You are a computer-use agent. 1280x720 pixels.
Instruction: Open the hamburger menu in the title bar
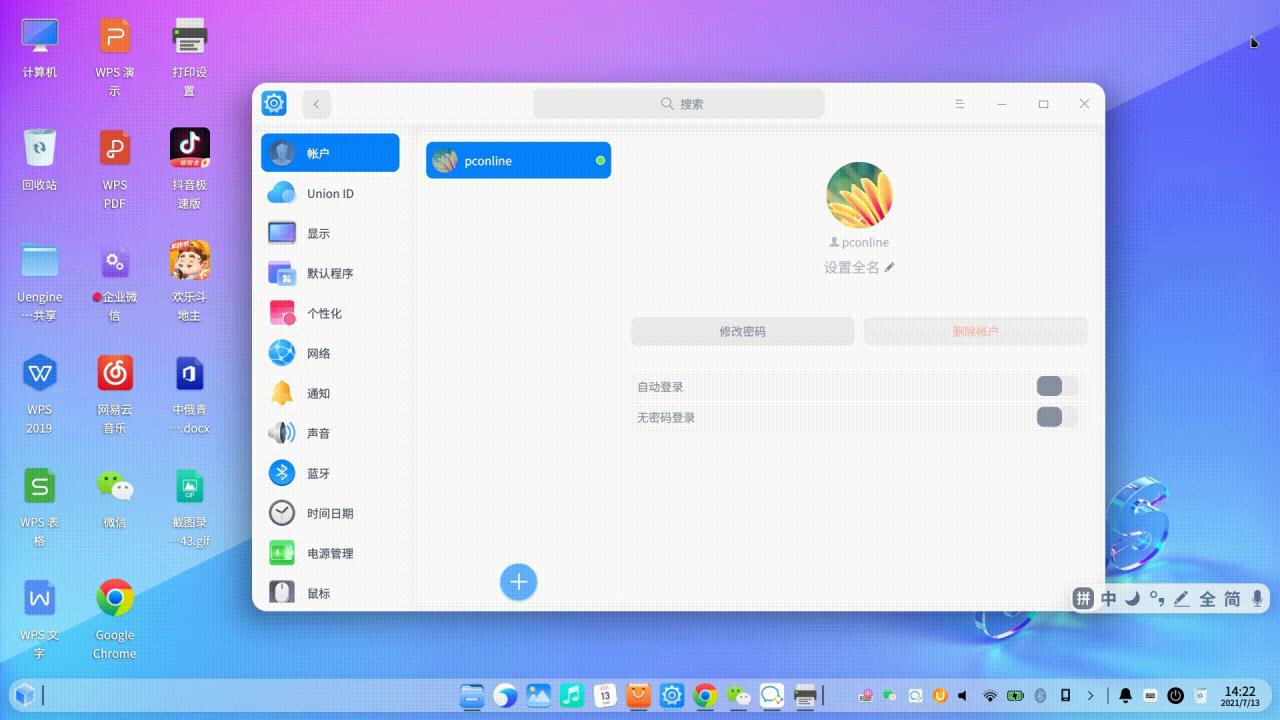pos(959,104)
